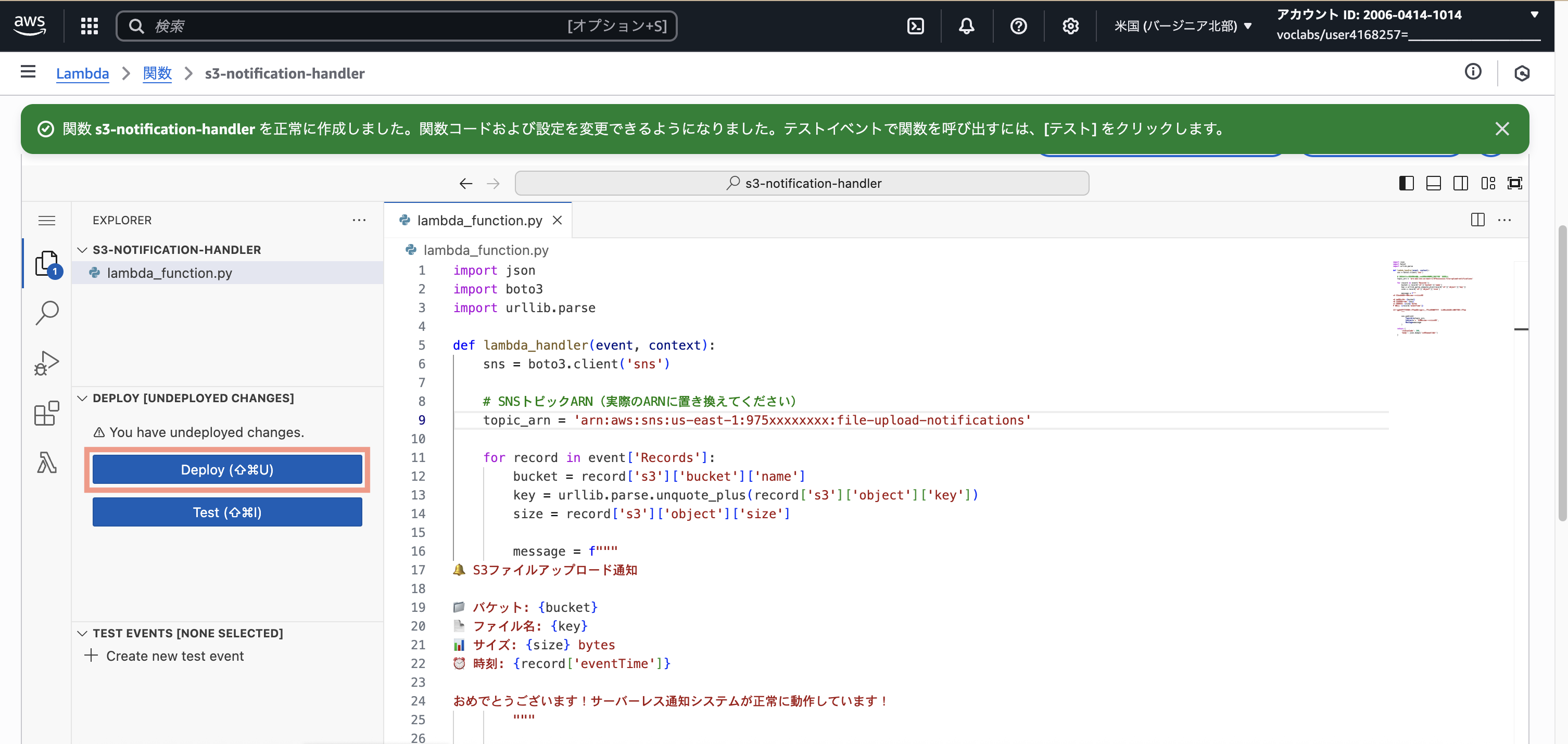Click the AWS logo home icon

[x=29, y=25]
